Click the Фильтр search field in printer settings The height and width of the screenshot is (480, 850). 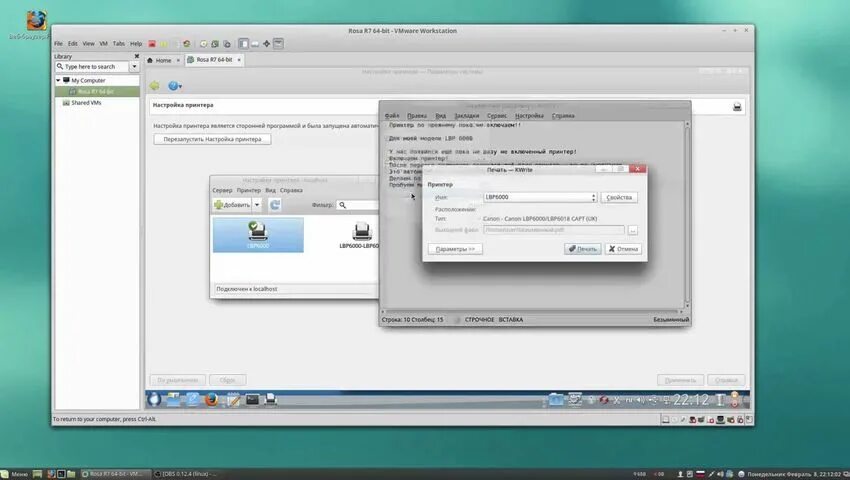coord(358,204)
